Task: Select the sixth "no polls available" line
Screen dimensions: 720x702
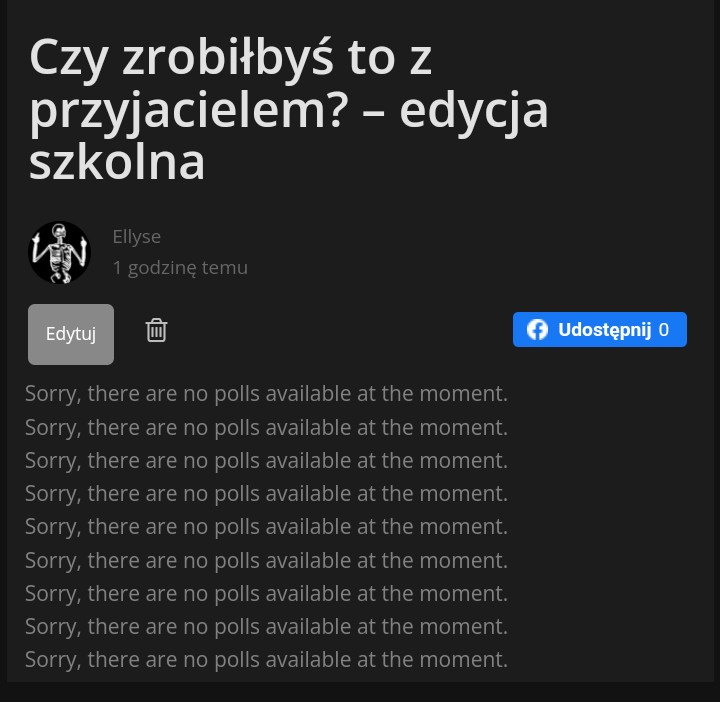Action: click(266, 560)
